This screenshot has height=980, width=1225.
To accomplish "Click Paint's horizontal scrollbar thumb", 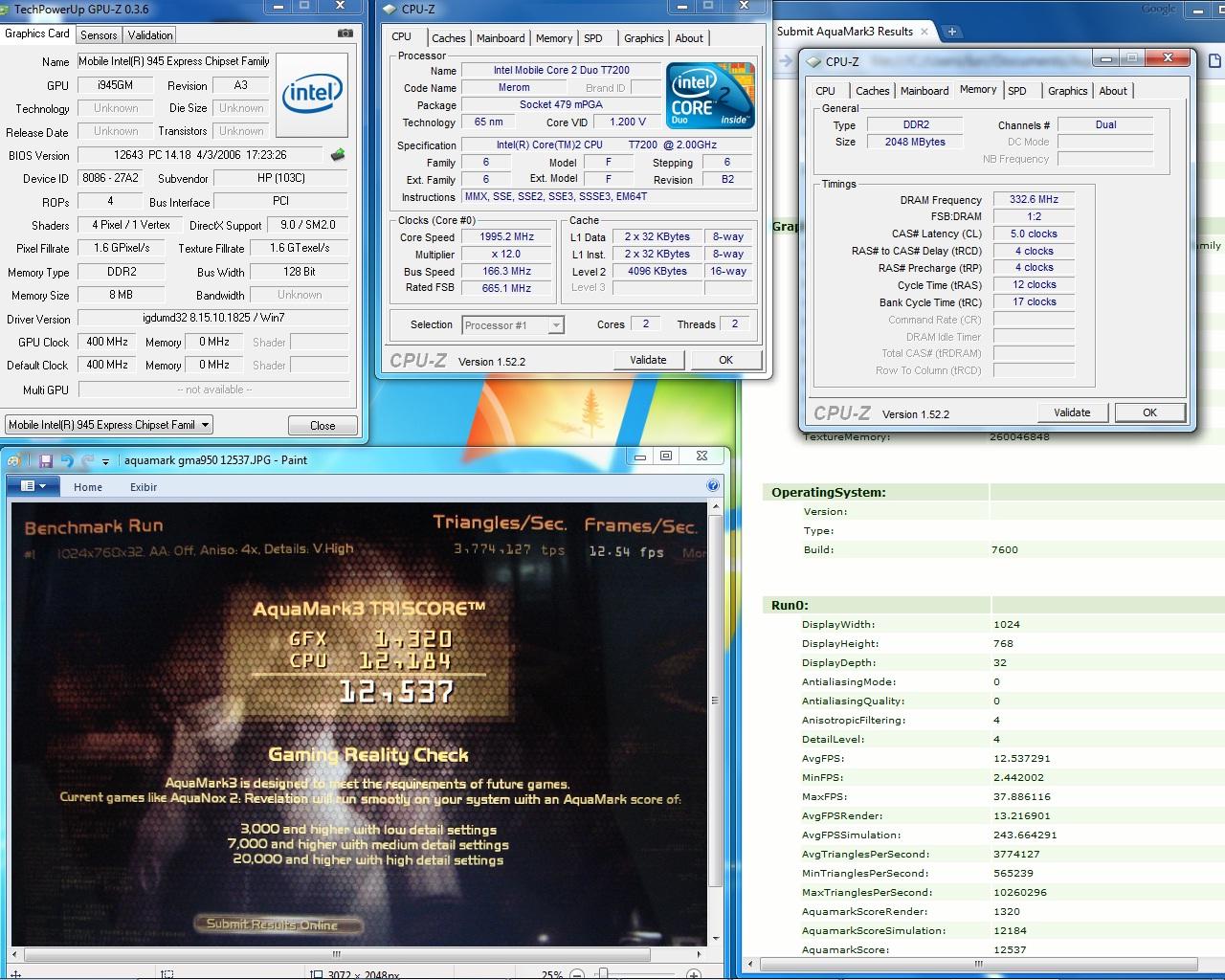I will tap(337, 954).
